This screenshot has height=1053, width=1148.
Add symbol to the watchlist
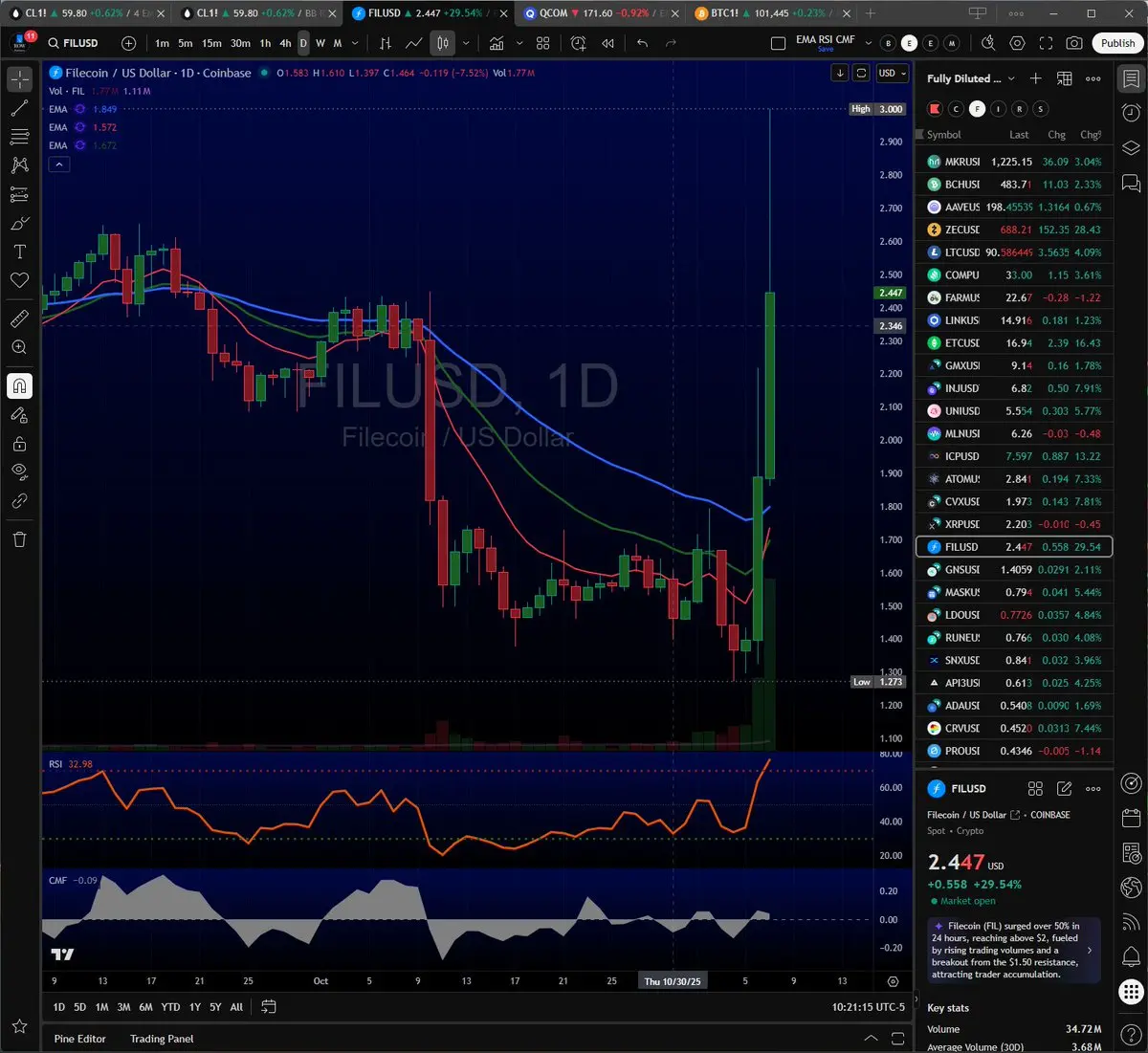(x=1035, y=78)
